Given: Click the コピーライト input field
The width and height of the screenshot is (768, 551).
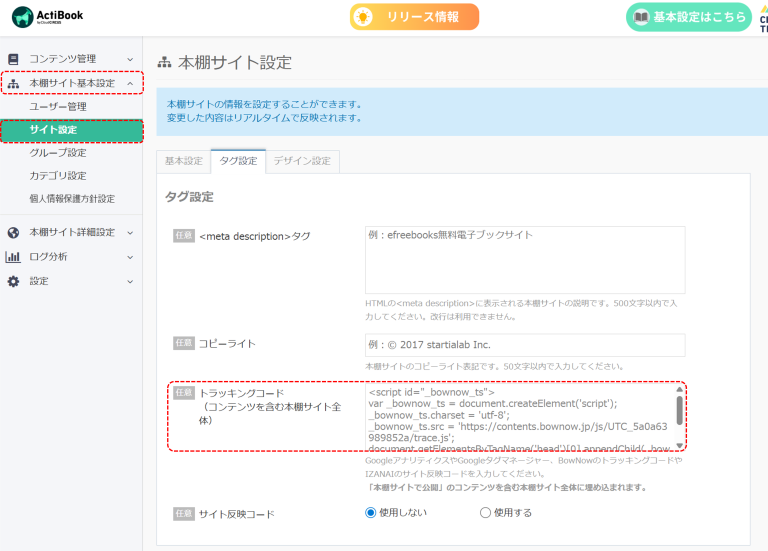Looking at the screenshot, I should pyautogui.click(x=525, y=345).
